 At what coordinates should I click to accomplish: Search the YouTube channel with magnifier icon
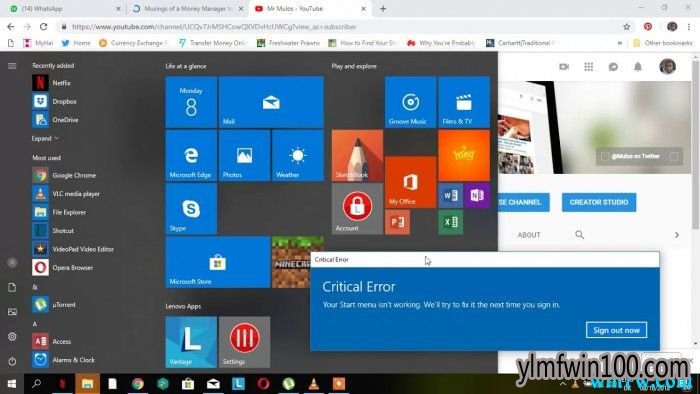tap(579, 235)
